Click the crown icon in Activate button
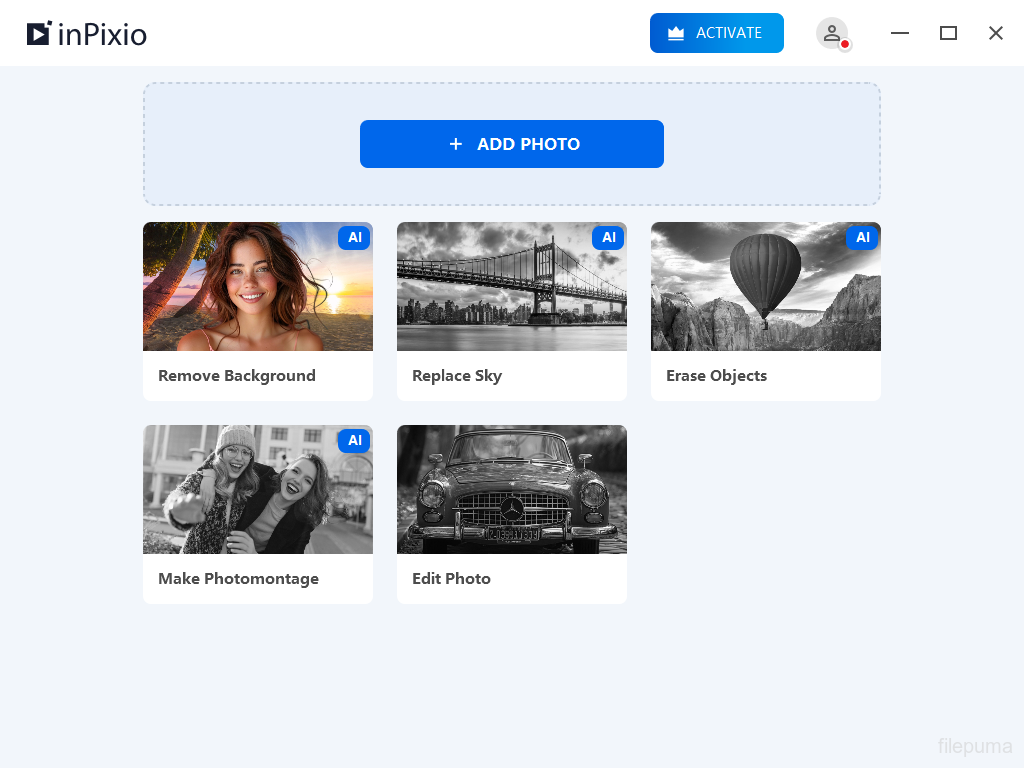Screen dimensions: 1024x768 tap(676, 33)
